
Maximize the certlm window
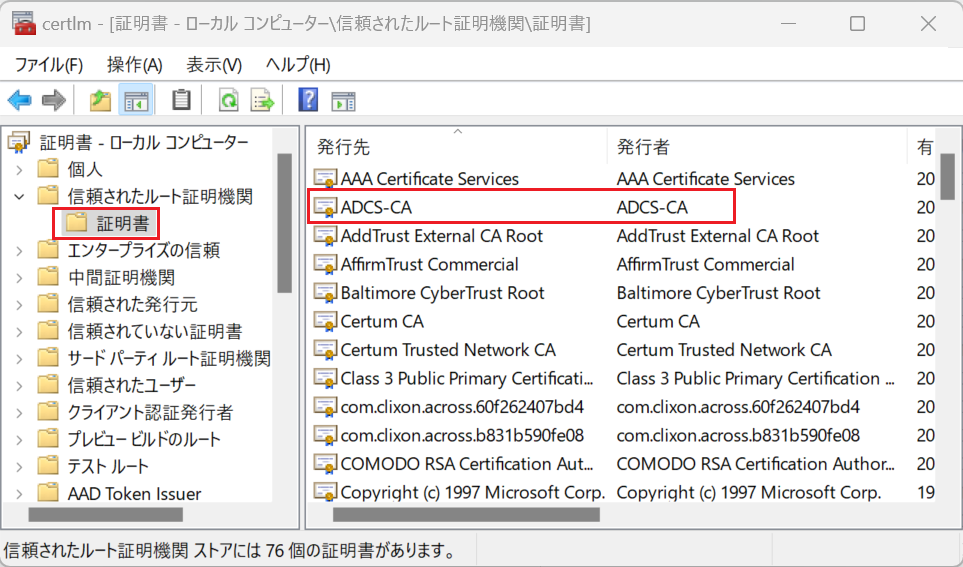tap(857, 23)
